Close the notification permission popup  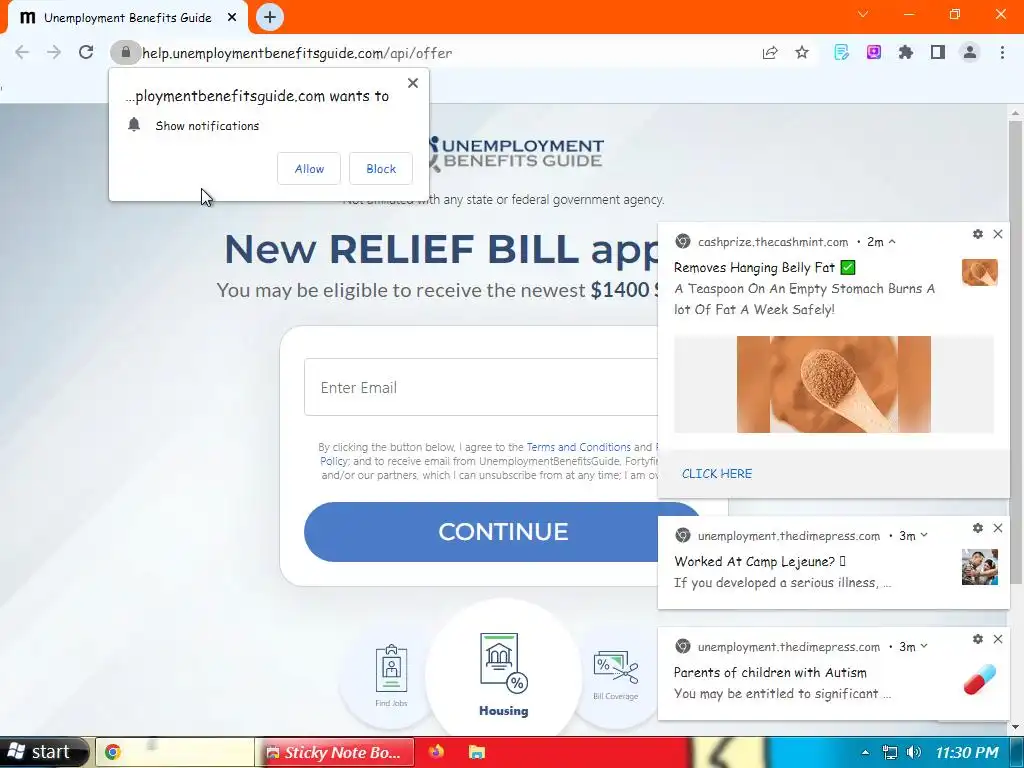[x=413, y=83]
